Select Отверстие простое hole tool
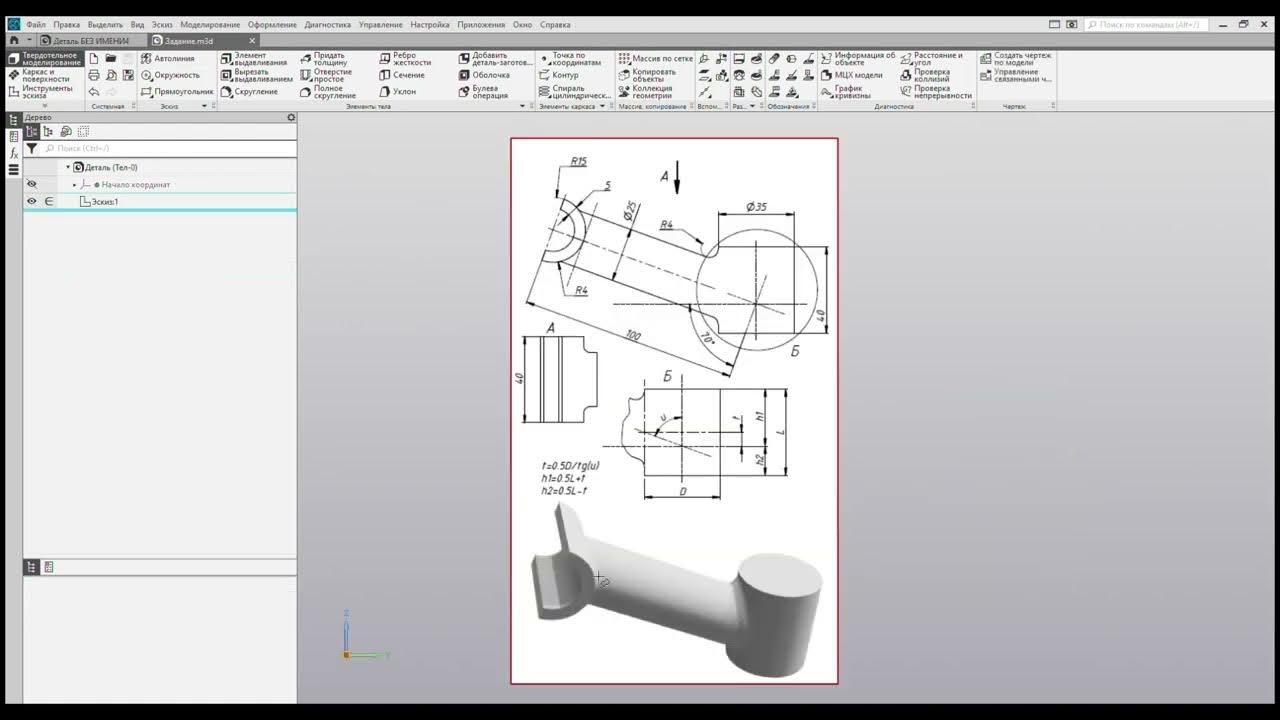 click(x=325, y=75)
